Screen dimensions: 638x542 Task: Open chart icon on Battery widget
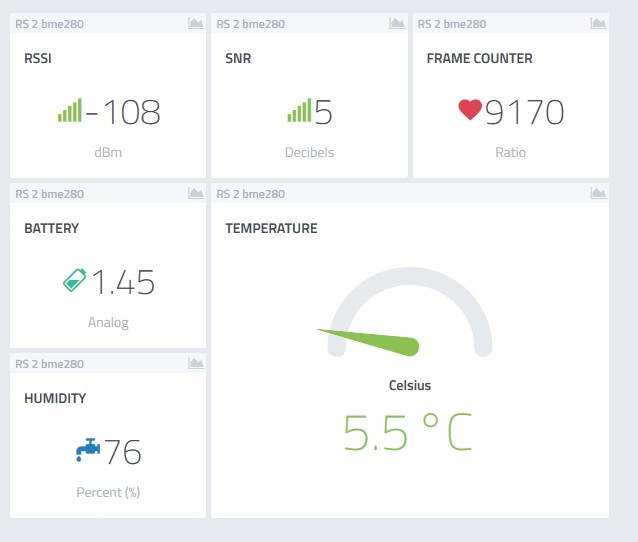[x=195, y=194]
